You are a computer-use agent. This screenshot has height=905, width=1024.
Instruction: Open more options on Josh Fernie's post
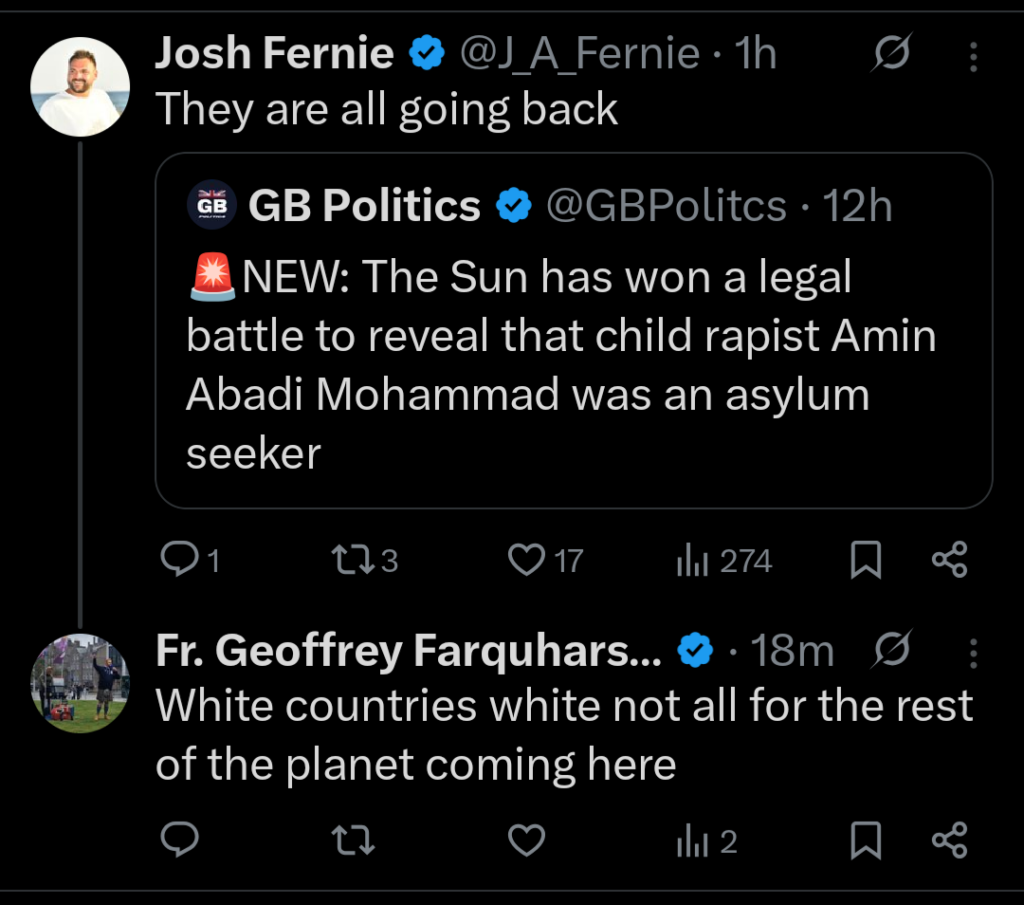[973, 57]
